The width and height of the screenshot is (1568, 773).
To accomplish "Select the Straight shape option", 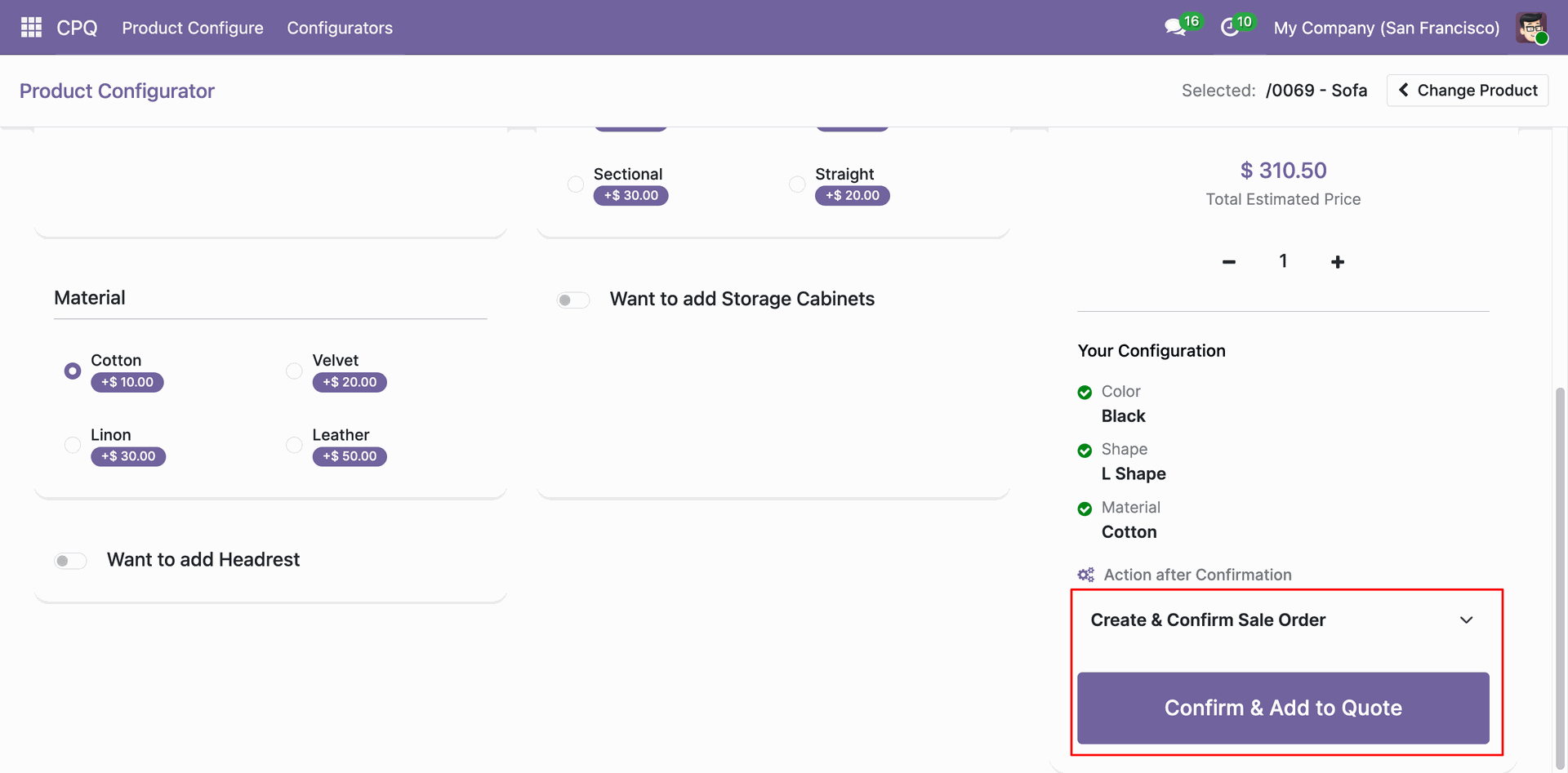I will (x=797, y=184).
